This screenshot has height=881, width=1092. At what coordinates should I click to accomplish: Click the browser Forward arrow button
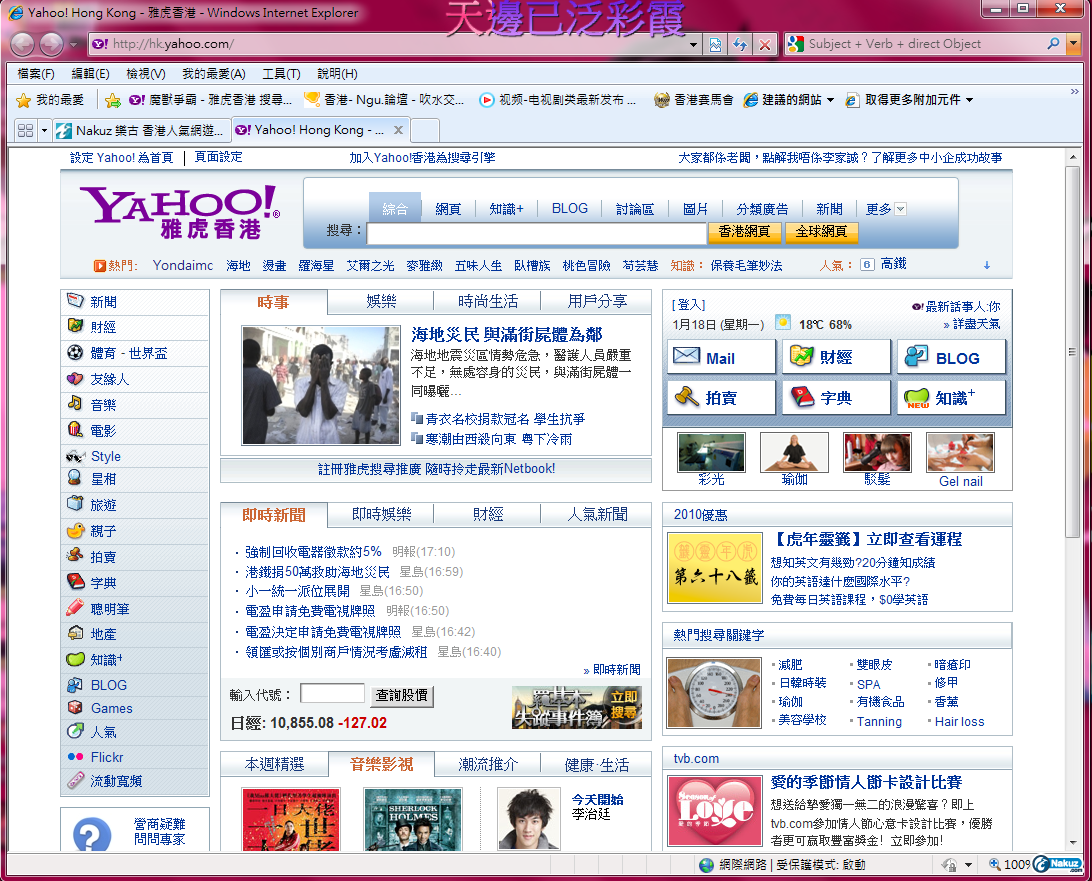tap(51, 44)
